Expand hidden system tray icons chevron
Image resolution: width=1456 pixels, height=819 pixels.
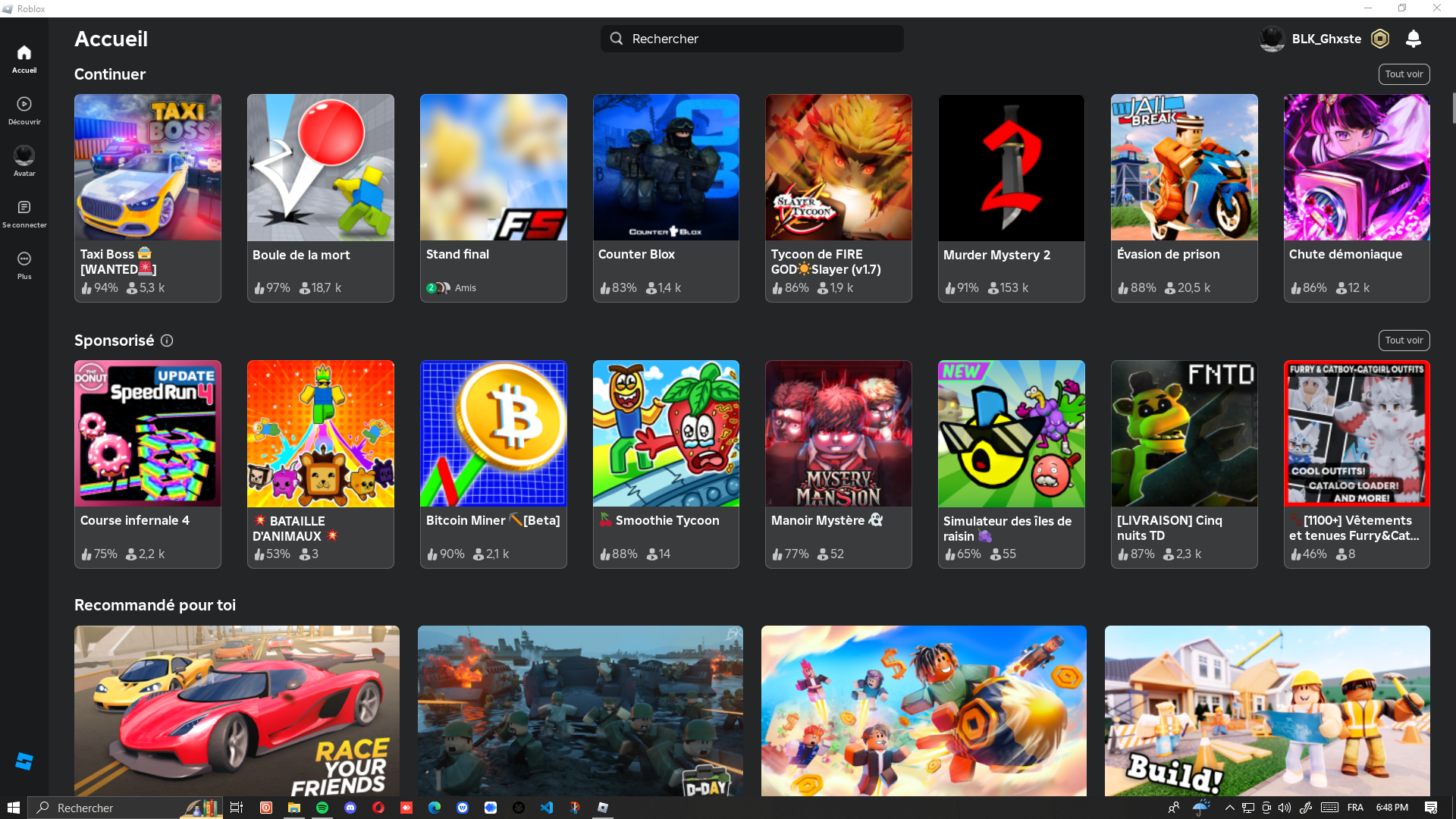point(1229,808)
